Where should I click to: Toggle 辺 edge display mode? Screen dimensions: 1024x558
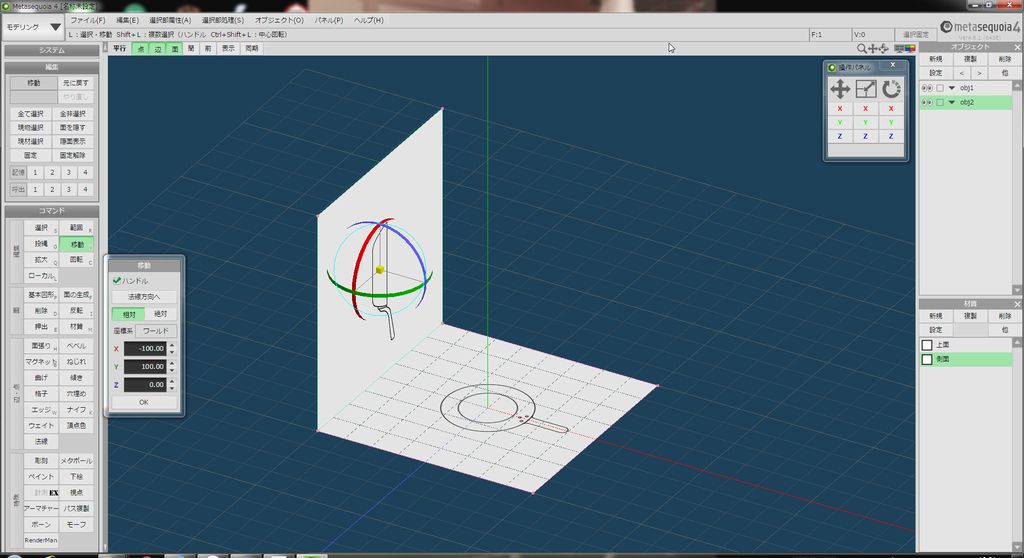point(157,49)
